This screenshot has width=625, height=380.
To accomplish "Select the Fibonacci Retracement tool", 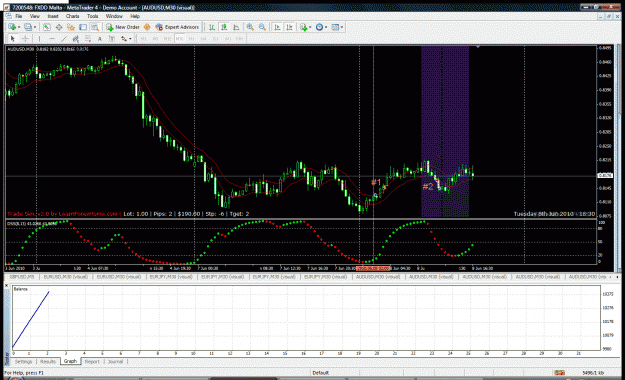I will (88, 39).
